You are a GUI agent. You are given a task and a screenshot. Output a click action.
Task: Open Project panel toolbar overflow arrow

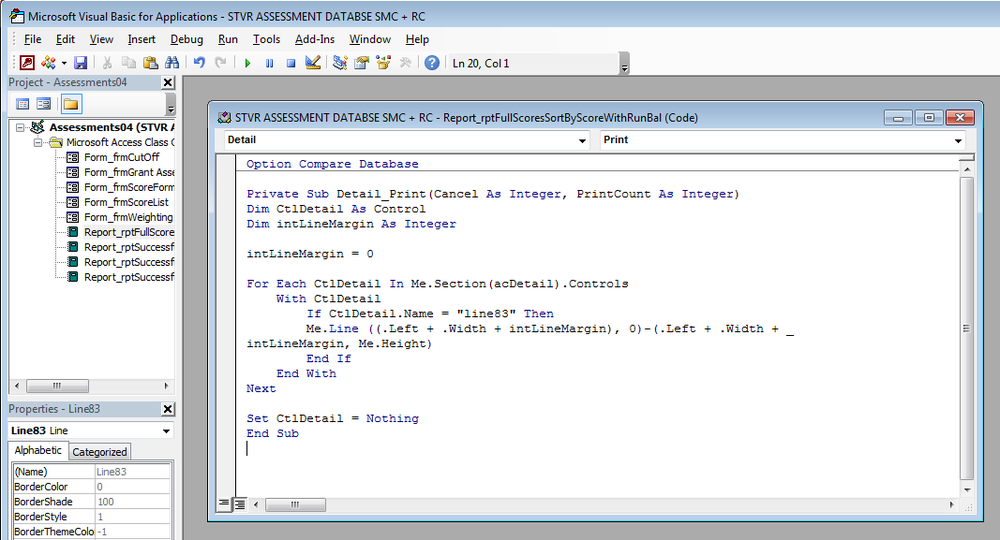point(170,105)
